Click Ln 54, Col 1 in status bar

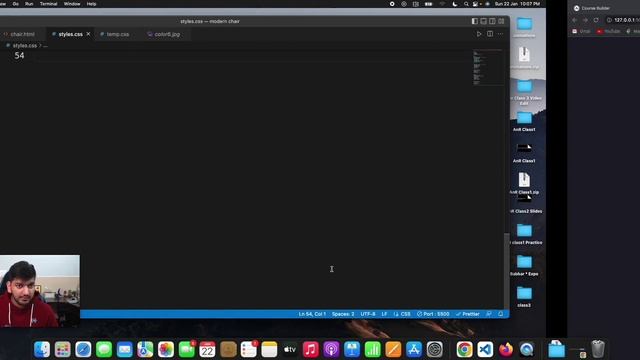click(x=312, y=314)
